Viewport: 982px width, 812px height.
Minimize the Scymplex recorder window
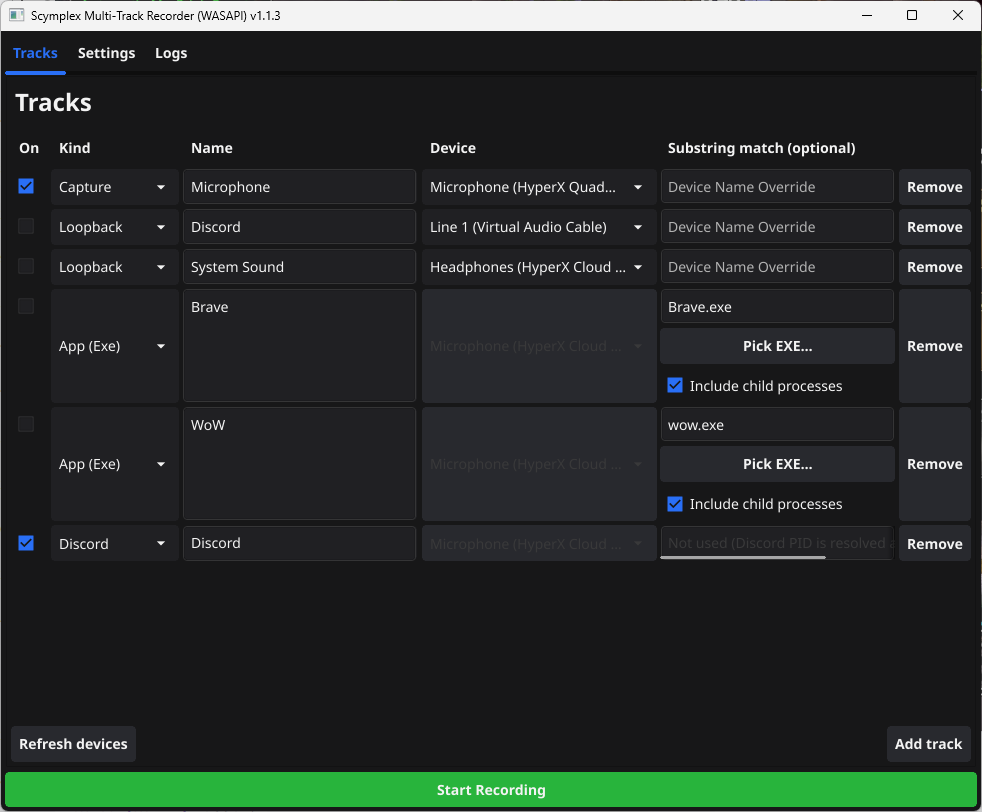tap(867, 15)
